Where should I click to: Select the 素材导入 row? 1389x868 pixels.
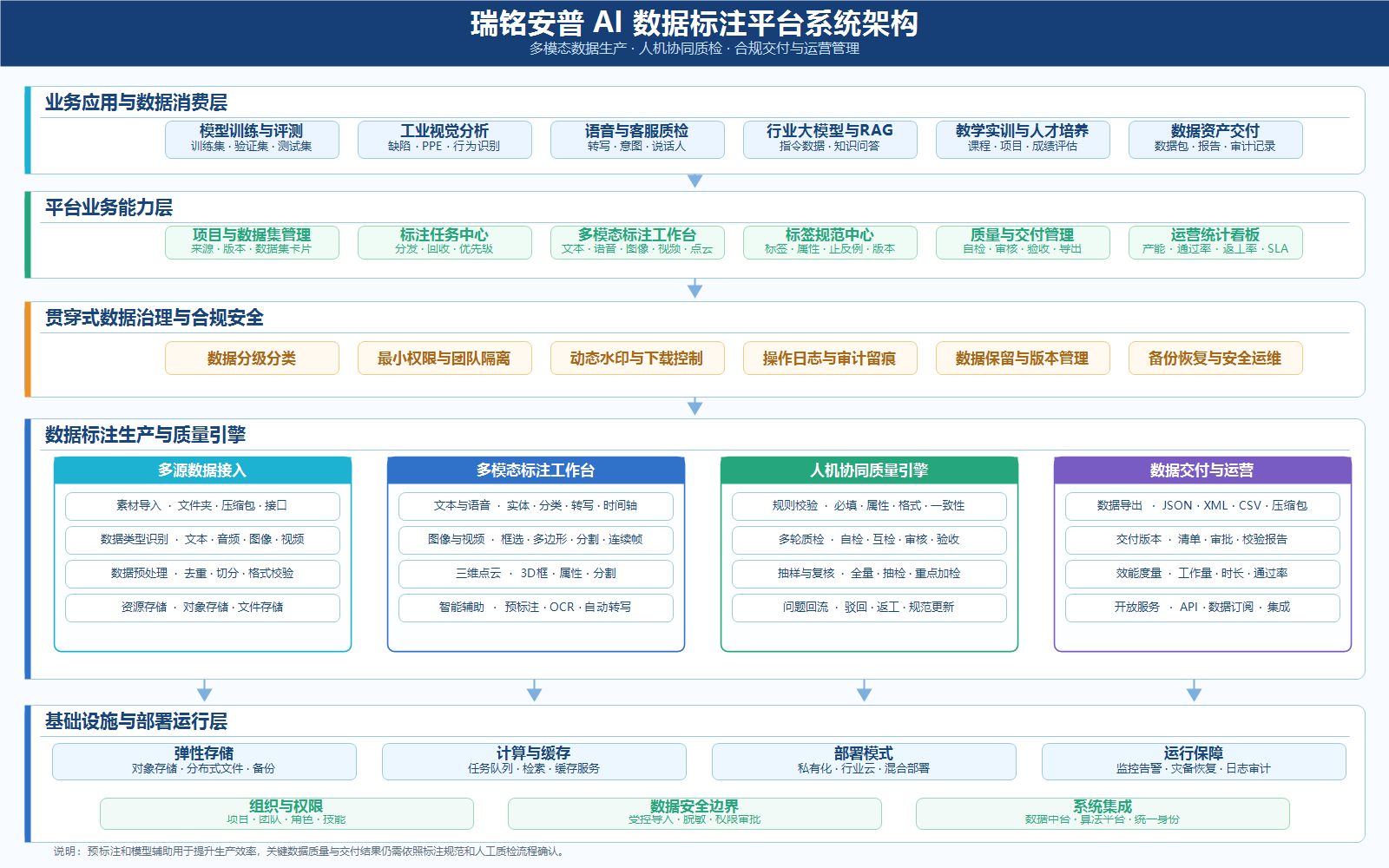[202, 506]
